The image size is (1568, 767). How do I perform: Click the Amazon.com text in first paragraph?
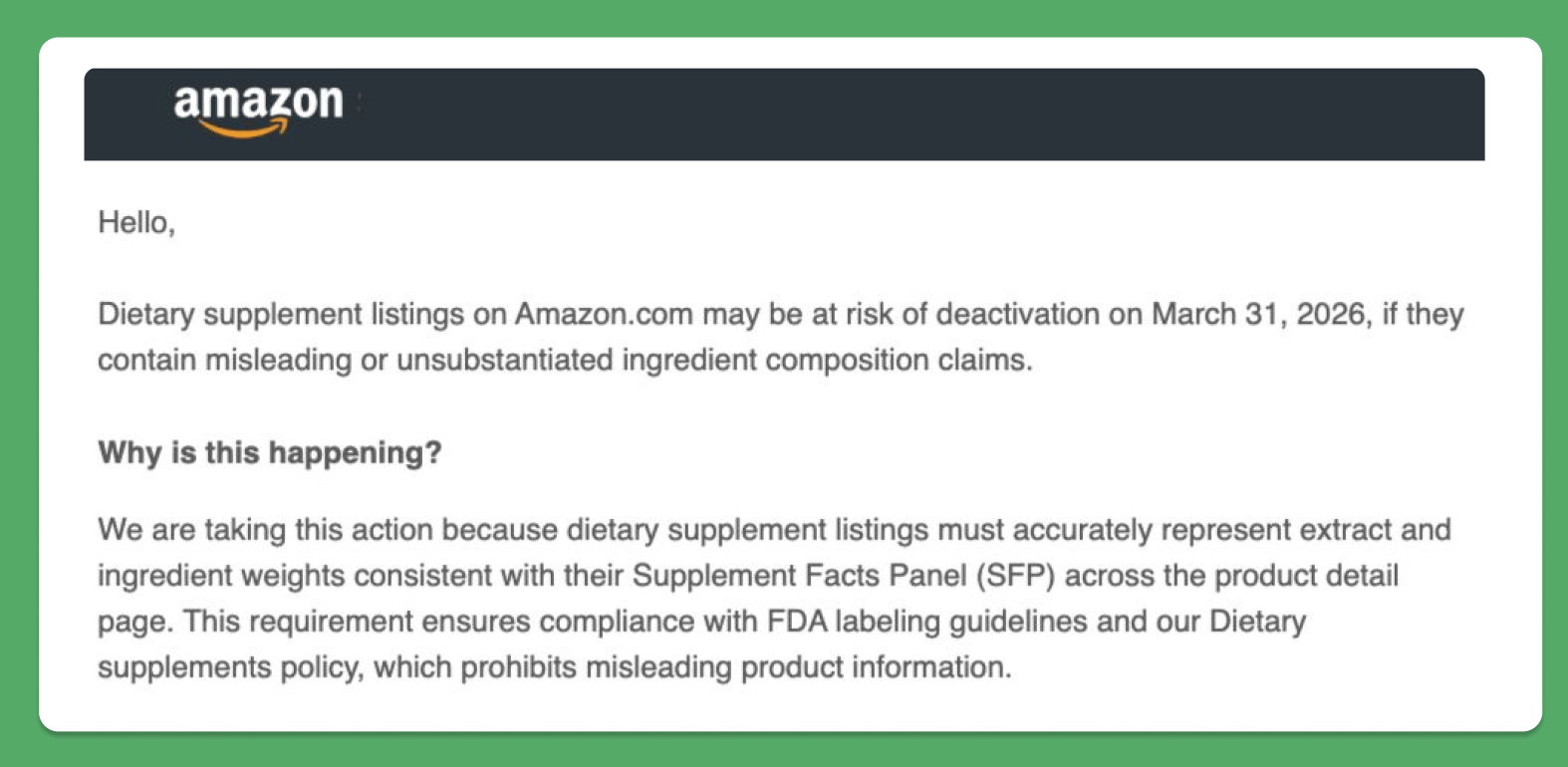(604, 314)
